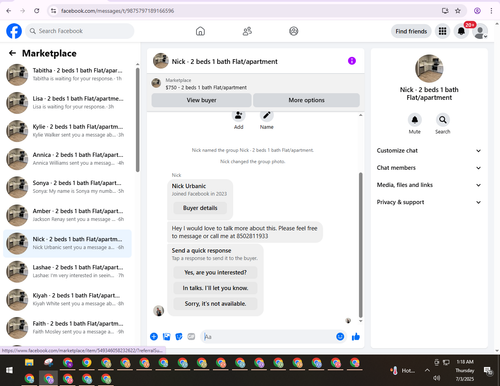Open the account profile avatar menu

480,32
